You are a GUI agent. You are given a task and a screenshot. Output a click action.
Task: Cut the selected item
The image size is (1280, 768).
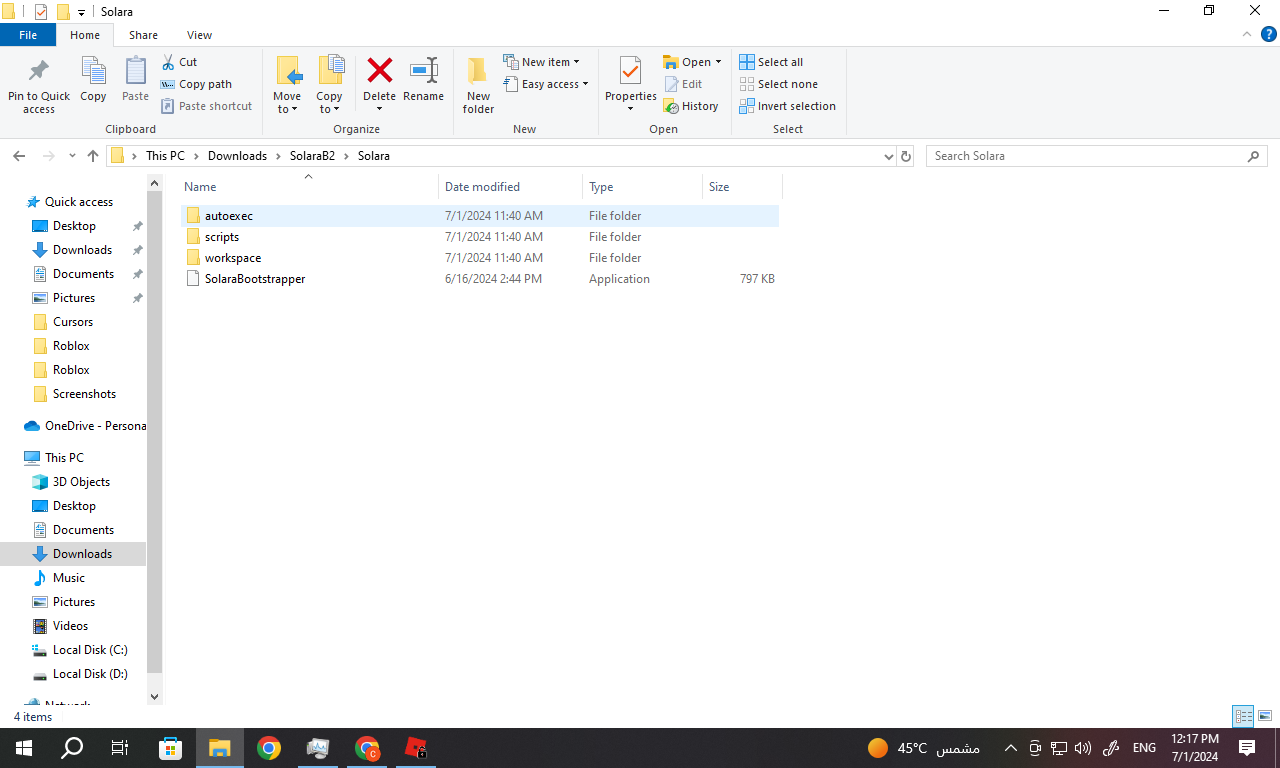[180, 62]
